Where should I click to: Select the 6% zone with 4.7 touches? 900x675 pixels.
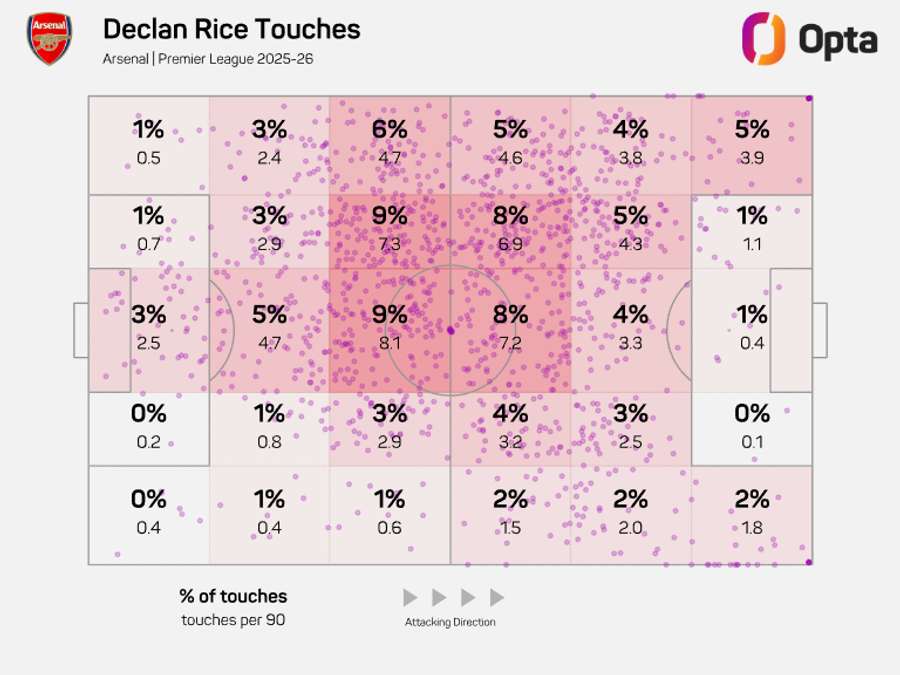389,143
